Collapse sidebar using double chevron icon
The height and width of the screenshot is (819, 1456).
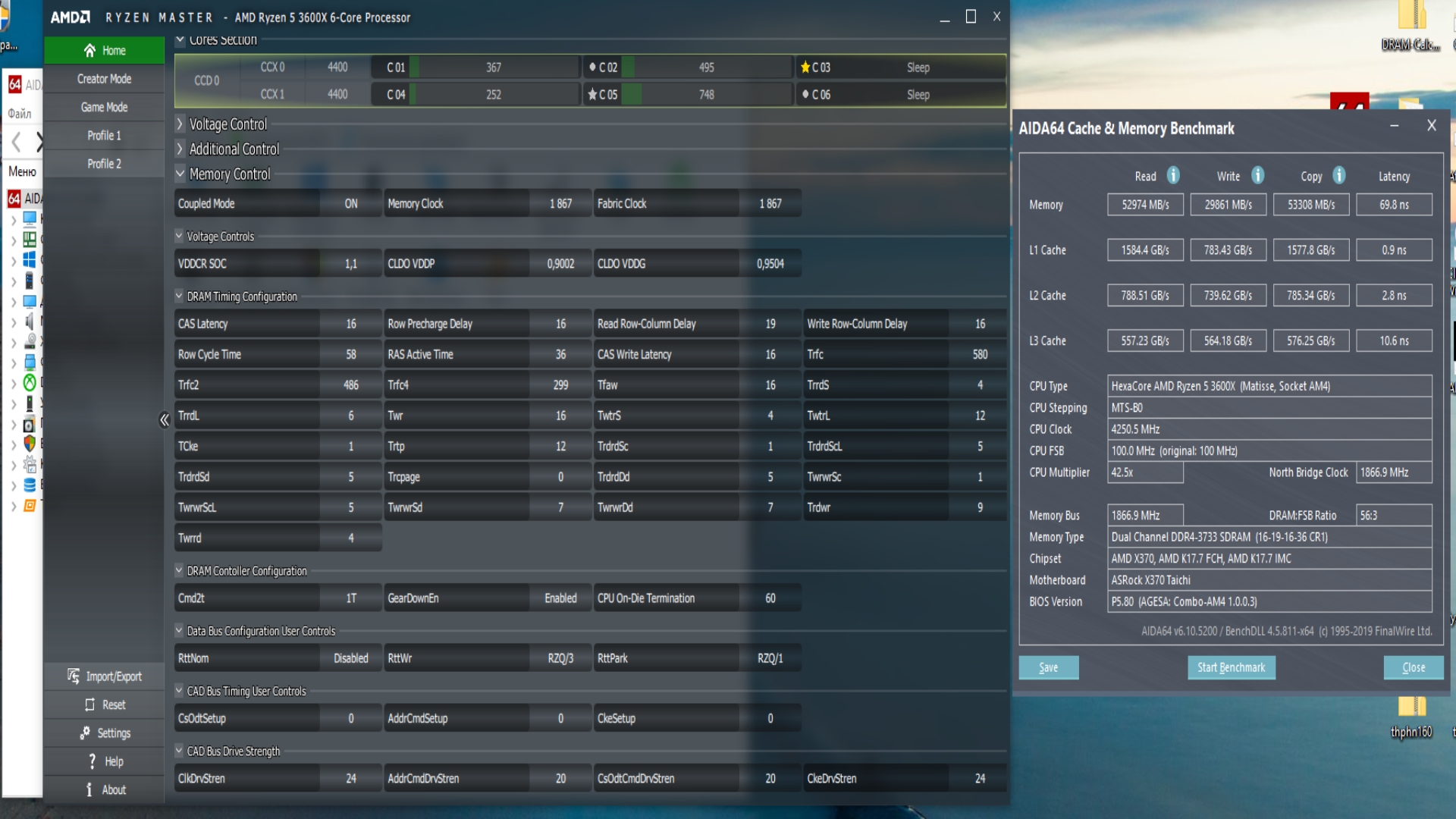click(165, 420)
